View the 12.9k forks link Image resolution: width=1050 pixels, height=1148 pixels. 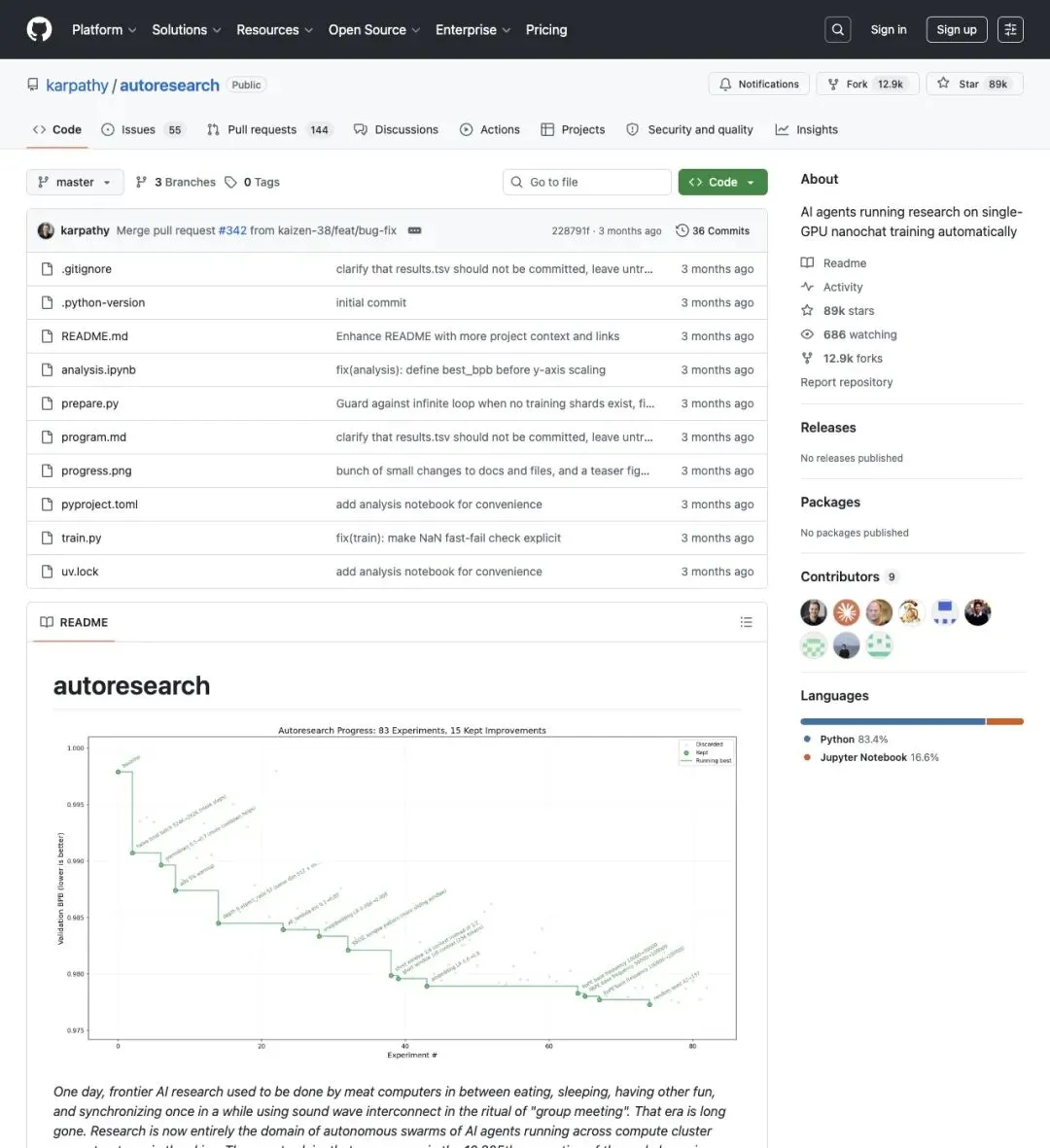pyautogui.click(x=842, y=359)
